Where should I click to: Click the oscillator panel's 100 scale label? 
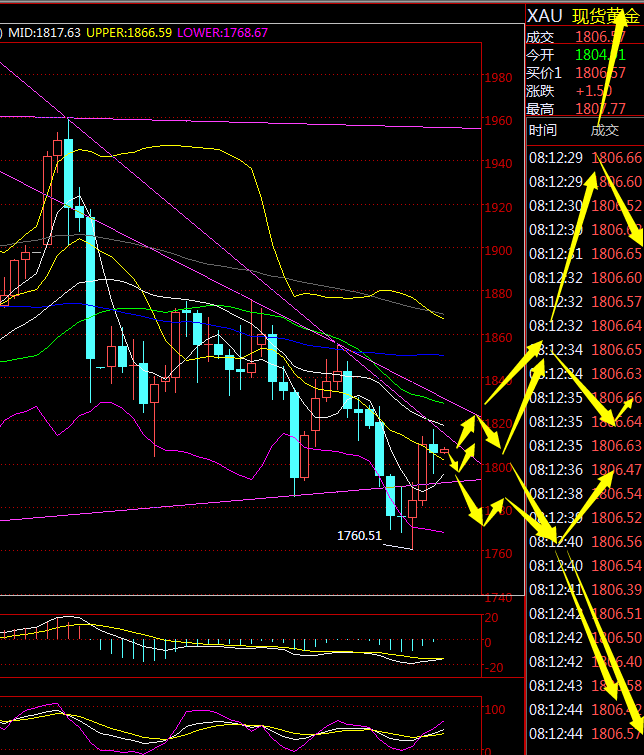point(497,709)
